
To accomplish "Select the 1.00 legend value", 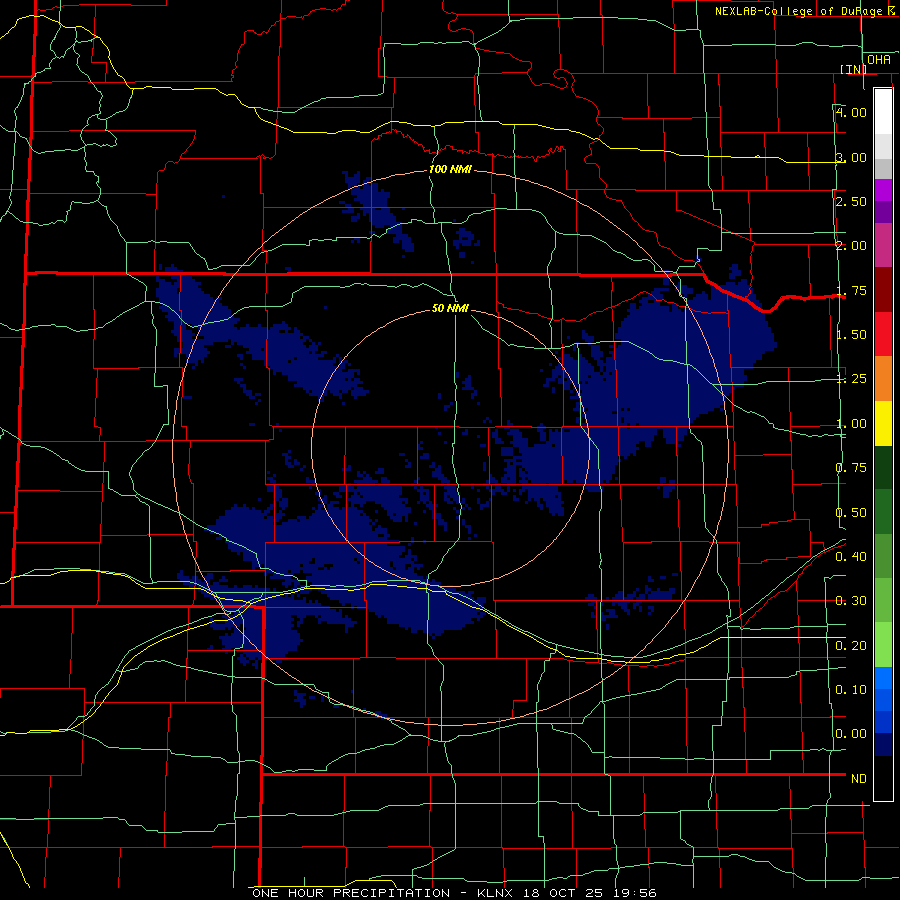I will (851, 424).
